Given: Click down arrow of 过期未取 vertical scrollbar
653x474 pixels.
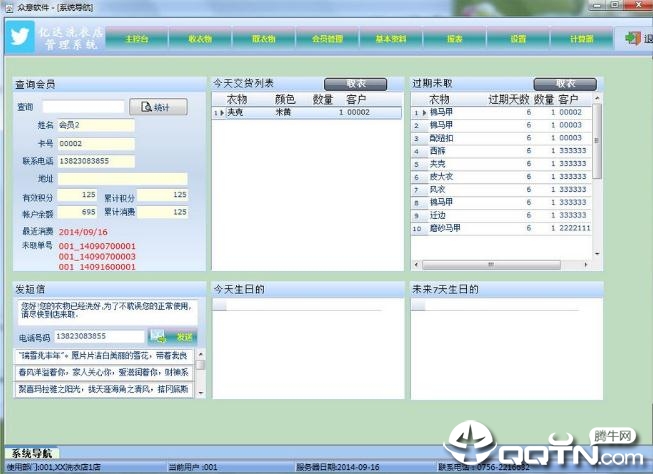Looking at the screenshot, I should coord(597,253).
